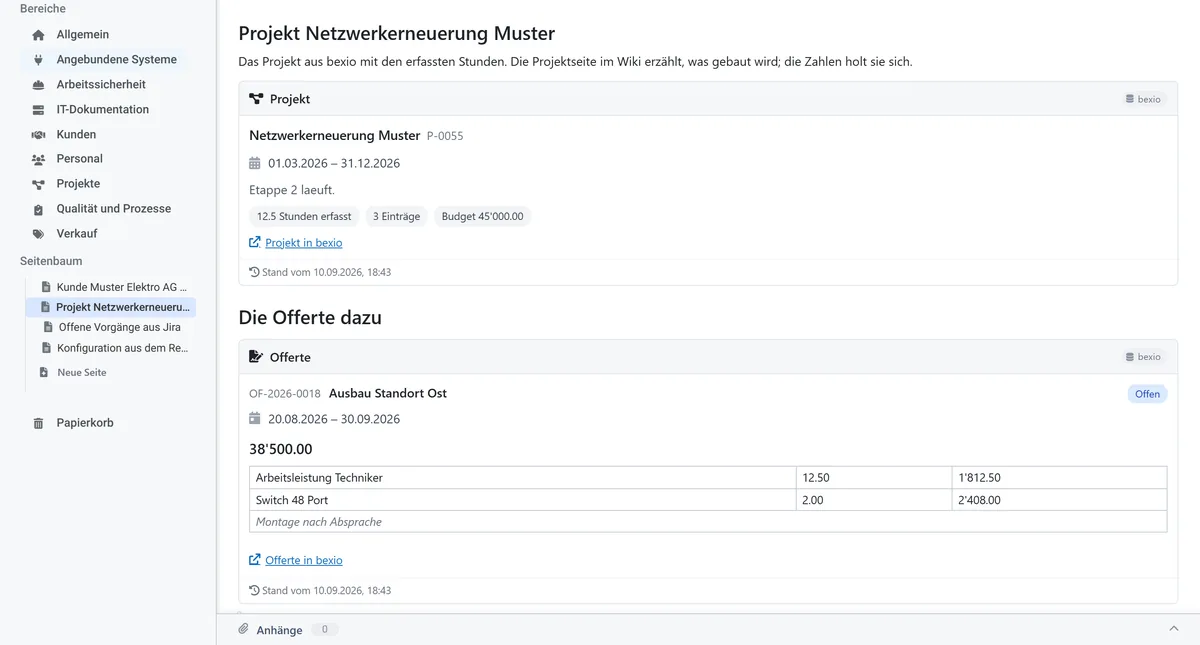Click the Anhänge count badge 0
The width and height of the screenshot is (1200, 645).
tap(324, 630)
